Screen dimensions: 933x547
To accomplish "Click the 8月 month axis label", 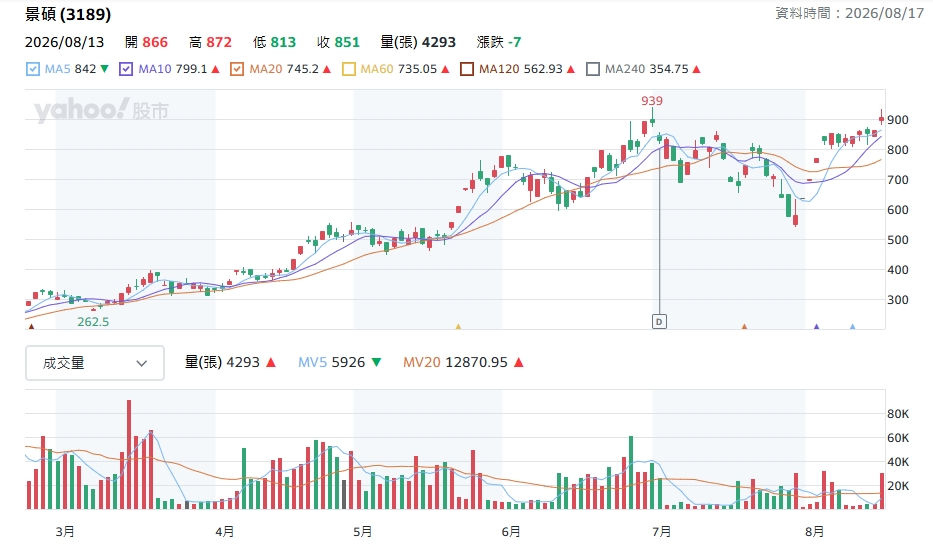I will [814, 531].
